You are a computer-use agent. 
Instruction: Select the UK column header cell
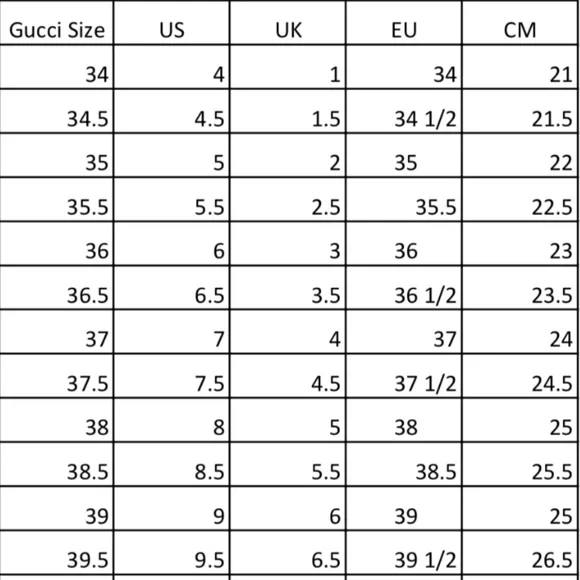pyautogui.click(x=288, y=23)
